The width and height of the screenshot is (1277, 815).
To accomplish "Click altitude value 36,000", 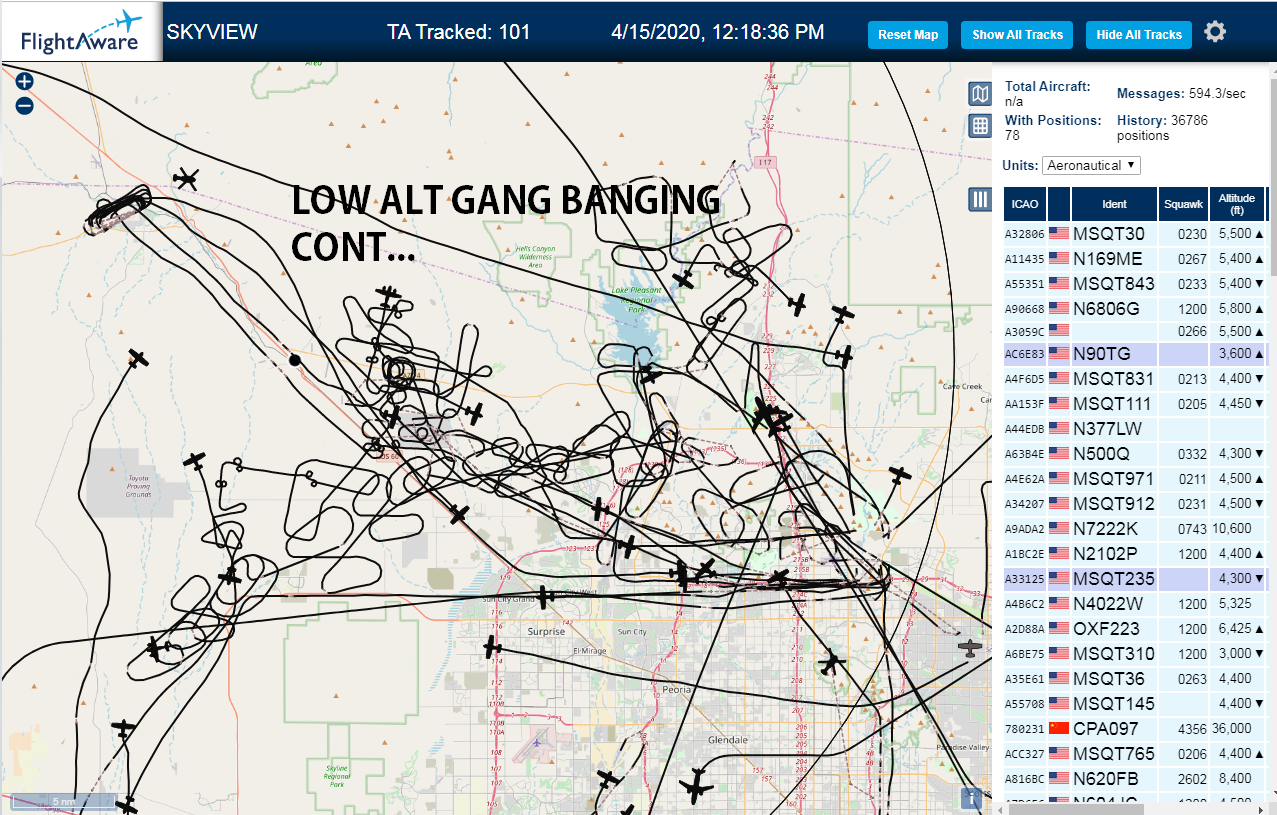I will tap(1233, 729).
